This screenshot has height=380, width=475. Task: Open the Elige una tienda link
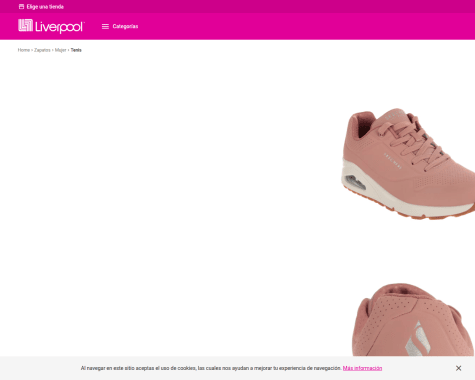point(45,7)
